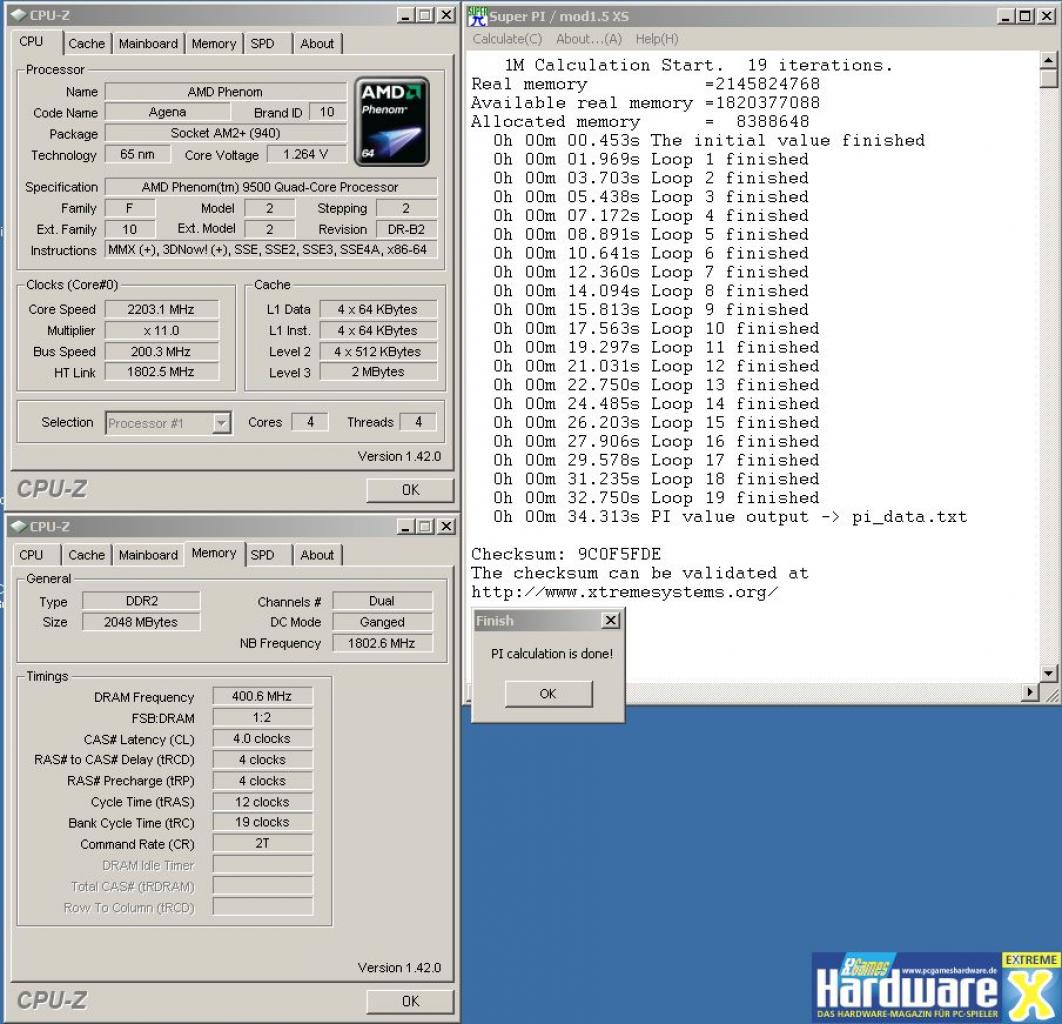This screenshot has height=1024, width=1062.
Task: Click the DC Mode Ganged value
Action: coord(382,622)
